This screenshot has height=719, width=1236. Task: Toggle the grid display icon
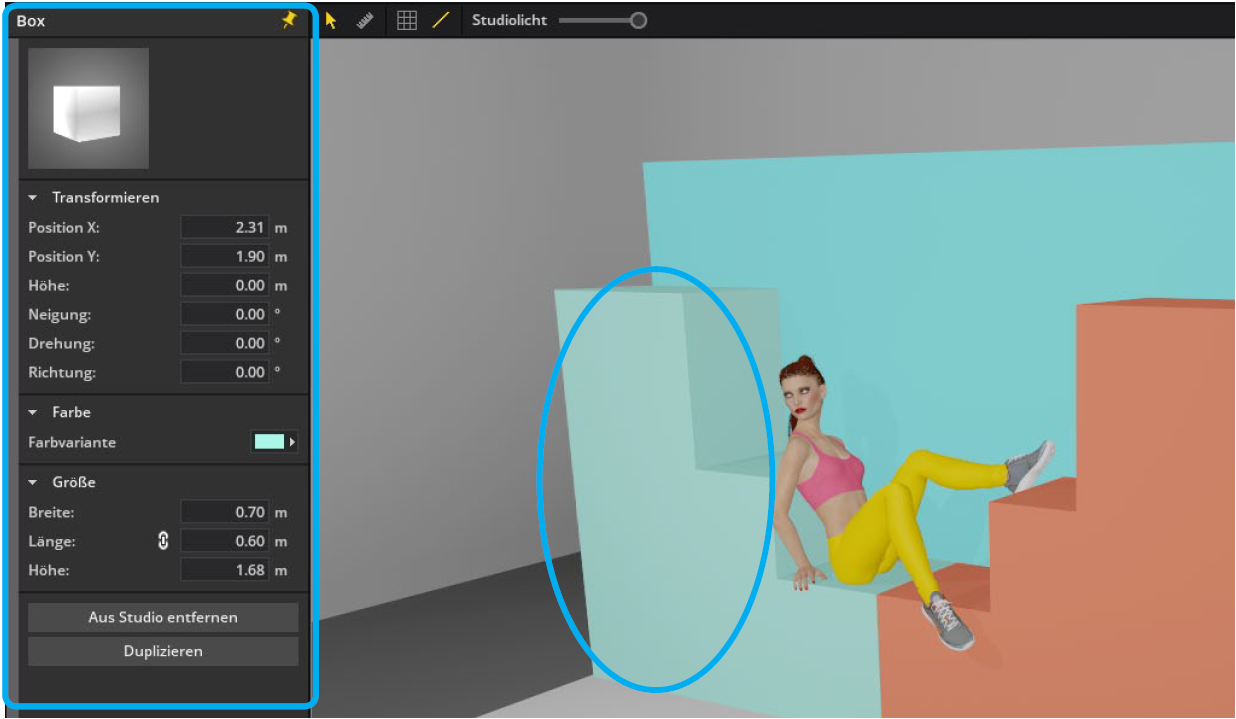pyautogui.click(x=406, y=20)
